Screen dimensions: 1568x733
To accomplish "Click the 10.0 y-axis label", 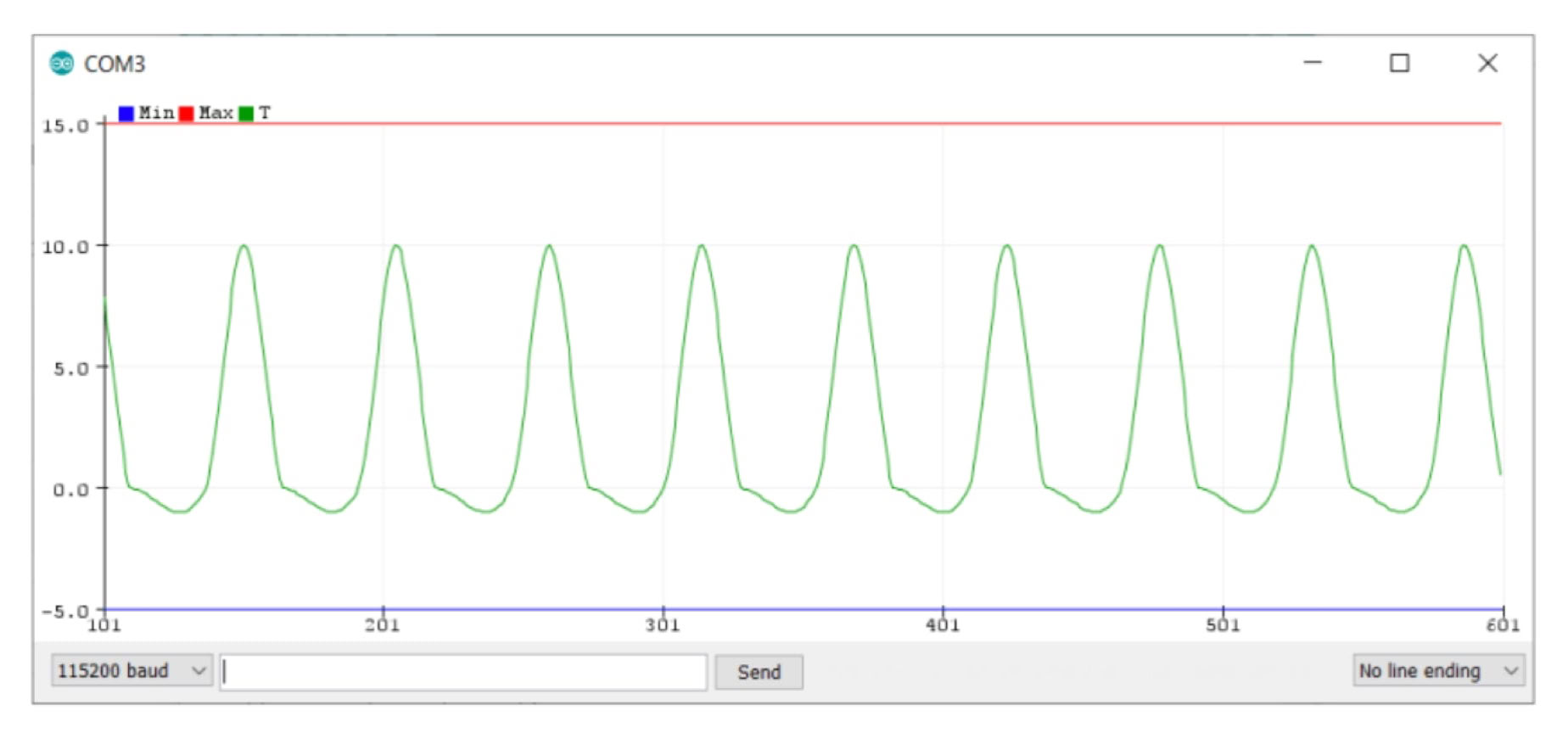I will pos(65,248).
